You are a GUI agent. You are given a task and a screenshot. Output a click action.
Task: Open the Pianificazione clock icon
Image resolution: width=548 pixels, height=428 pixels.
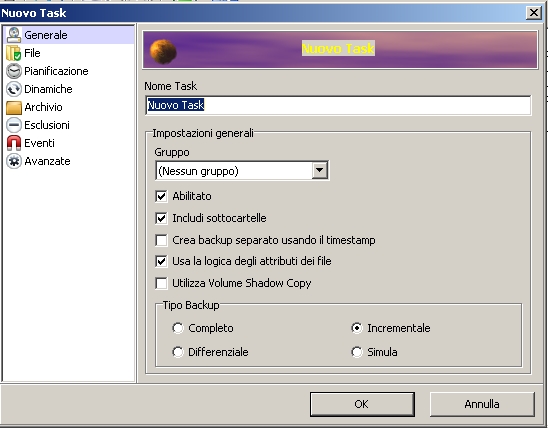[14, 71]
